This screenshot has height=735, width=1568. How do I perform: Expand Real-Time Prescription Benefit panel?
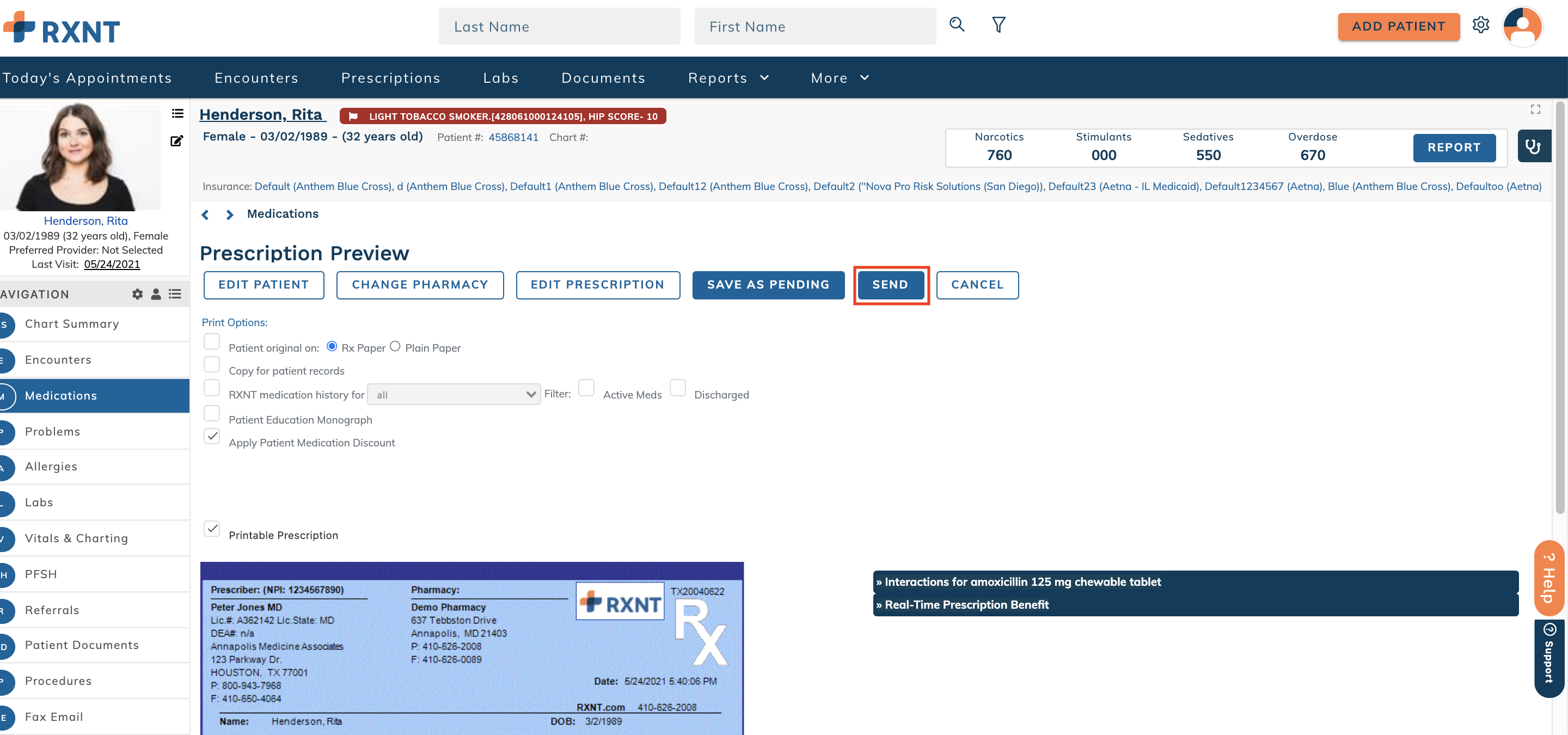(x=1196, y=605)
